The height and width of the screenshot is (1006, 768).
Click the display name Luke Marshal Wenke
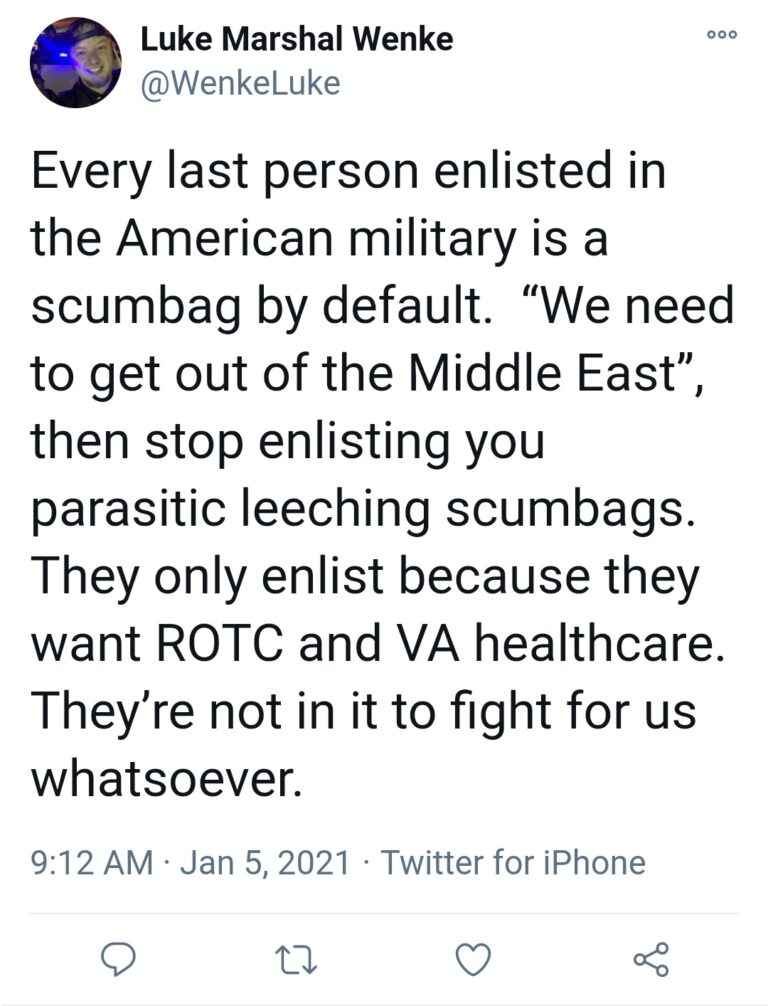point(296,40)
